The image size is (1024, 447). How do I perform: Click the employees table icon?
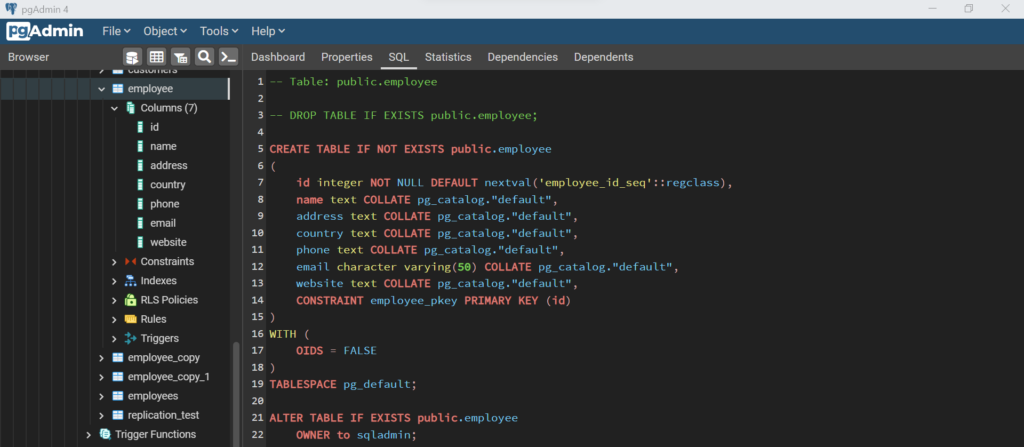coord(118,396)
